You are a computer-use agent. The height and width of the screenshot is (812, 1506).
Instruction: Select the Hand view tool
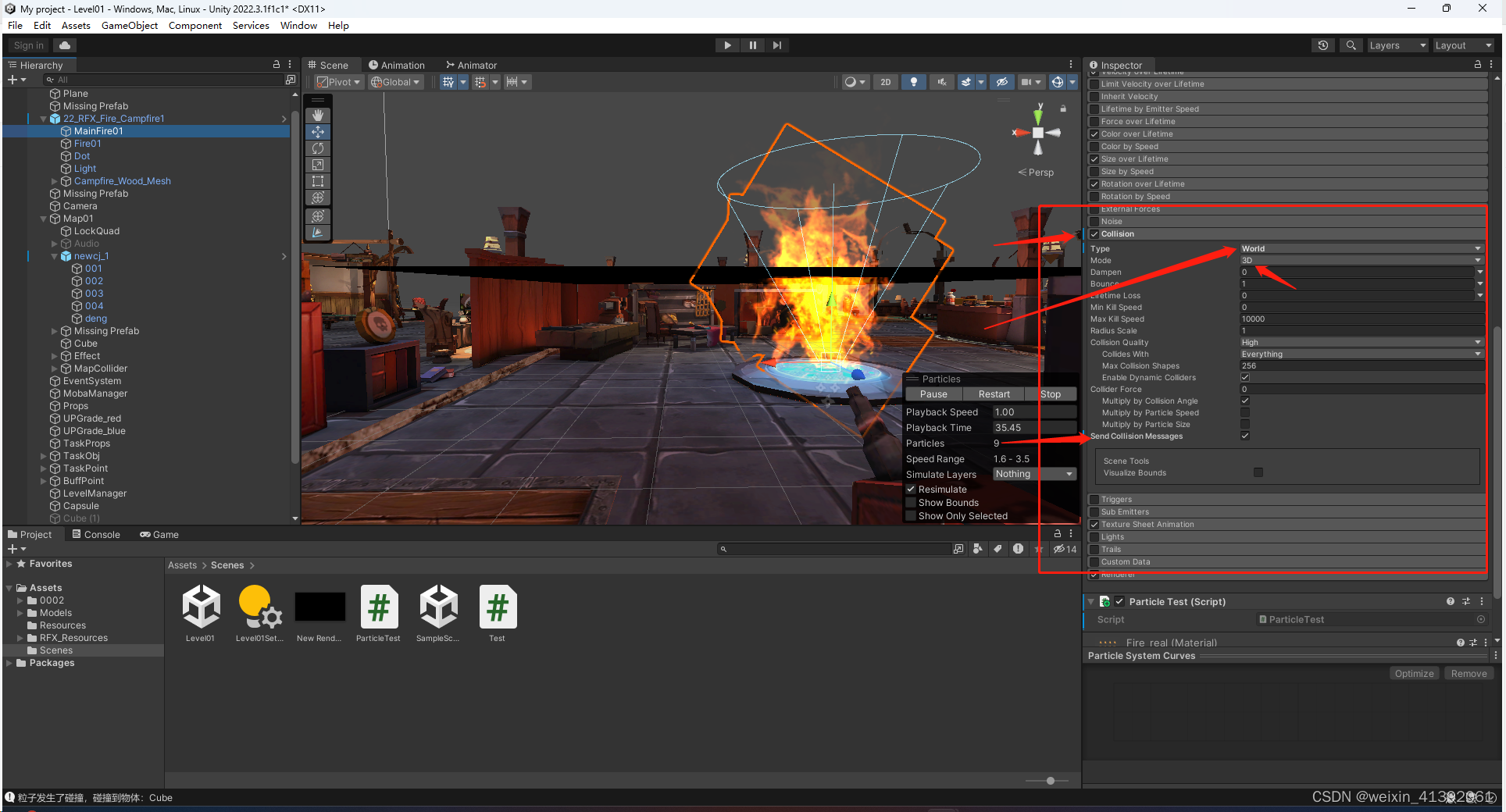click(x=318, y=116)
